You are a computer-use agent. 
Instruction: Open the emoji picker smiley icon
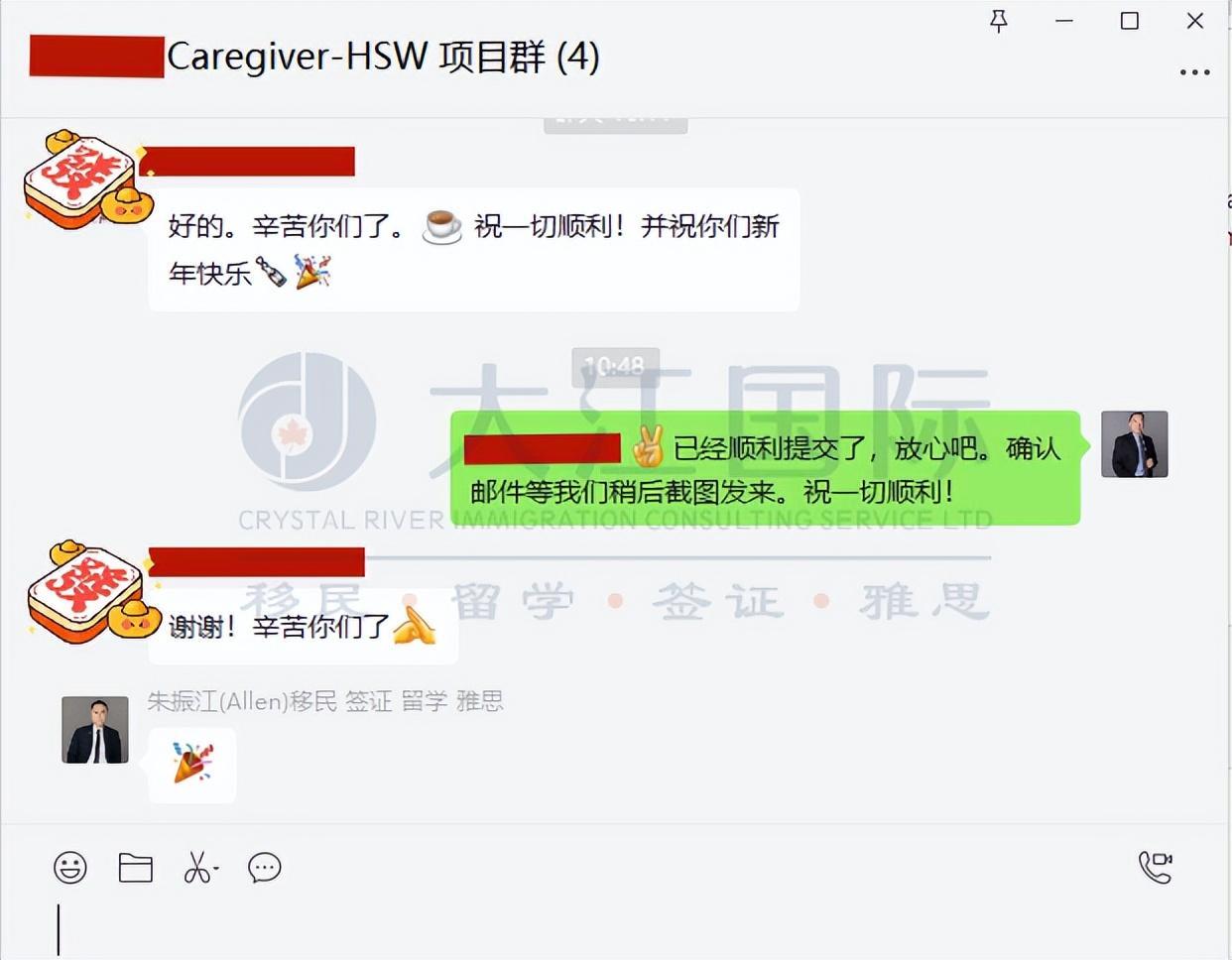point(70,868)
